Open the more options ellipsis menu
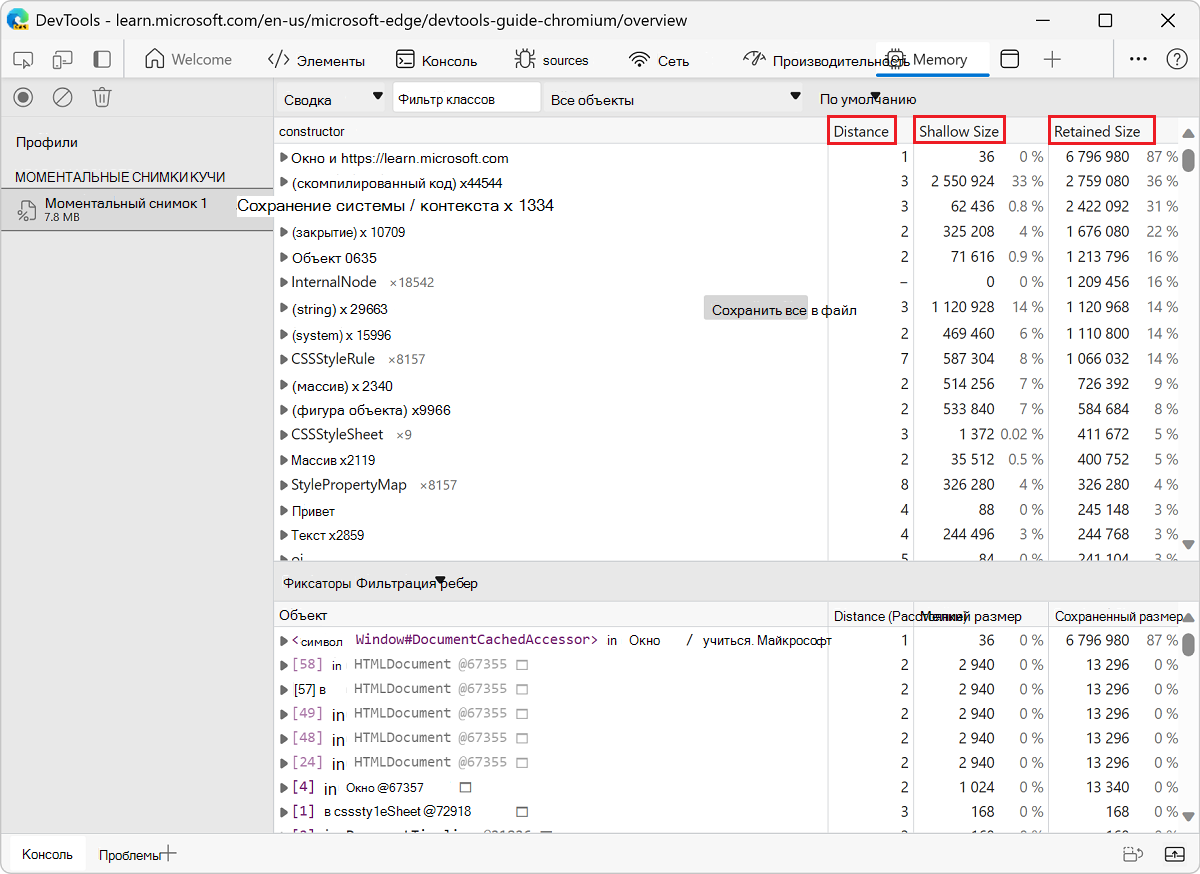Screen dimensions: 1200x874 pos(1138,59)
